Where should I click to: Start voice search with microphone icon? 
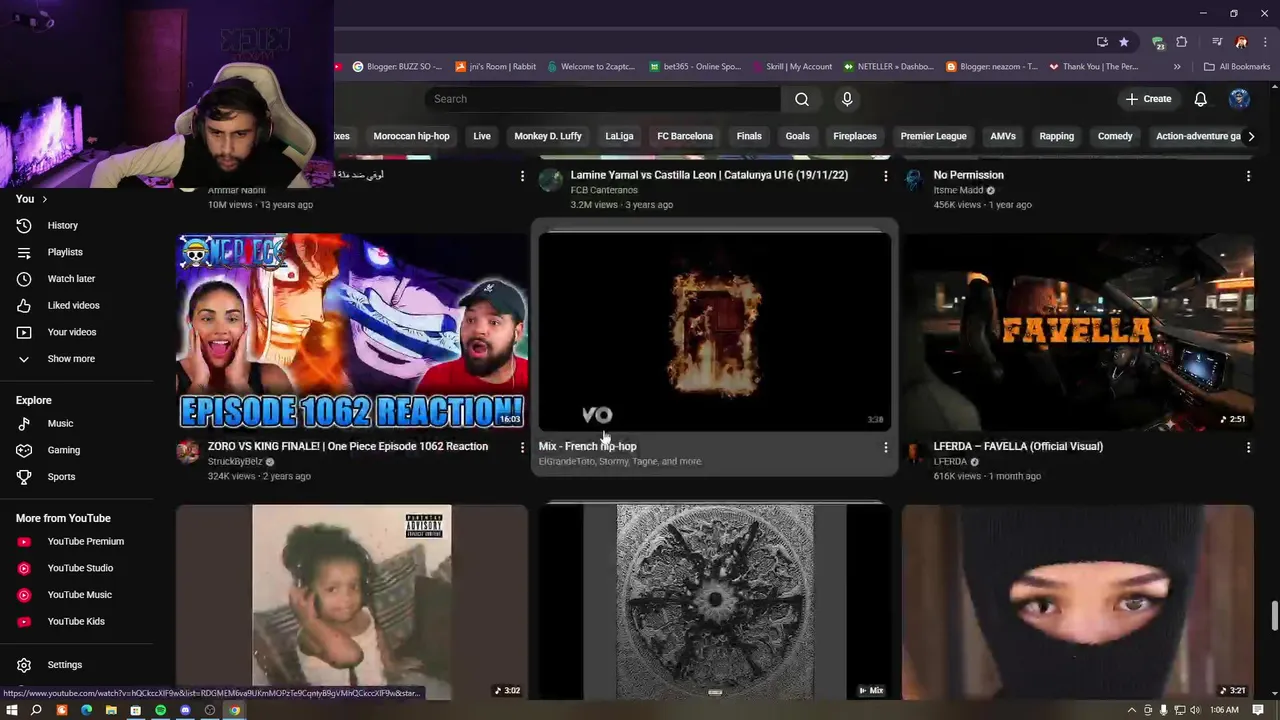(x=847, y=99)
